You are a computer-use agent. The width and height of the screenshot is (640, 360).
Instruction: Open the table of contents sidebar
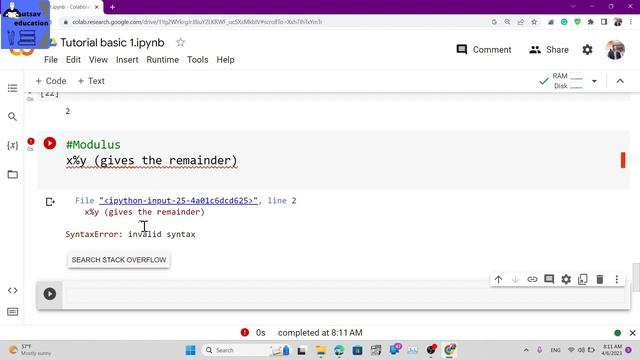pyautogui.click(x=13, y=88)
